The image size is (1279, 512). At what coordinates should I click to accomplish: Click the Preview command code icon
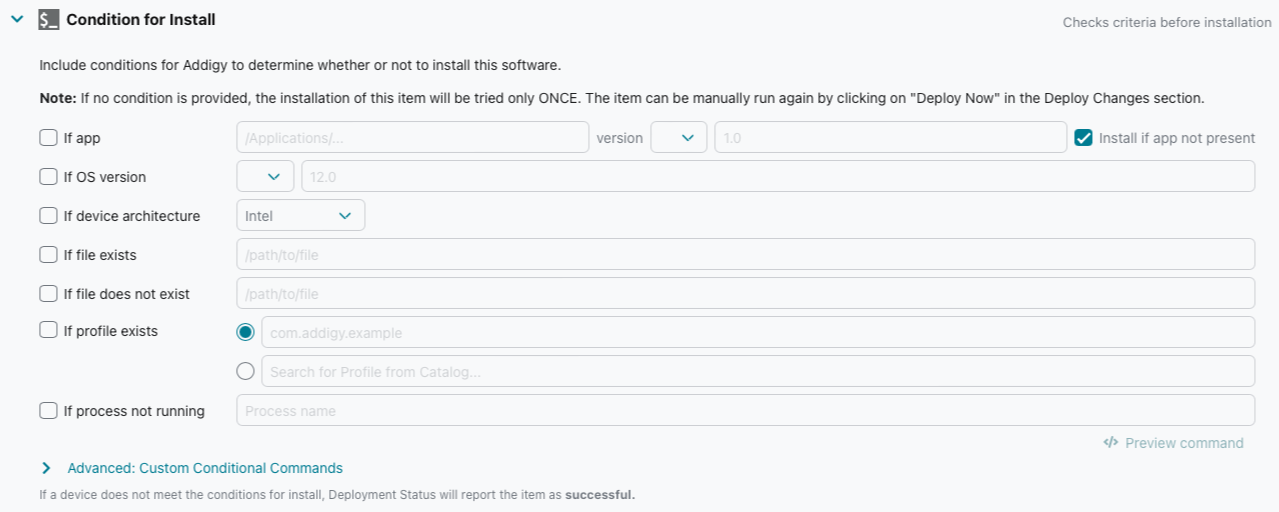(1110, 443)
